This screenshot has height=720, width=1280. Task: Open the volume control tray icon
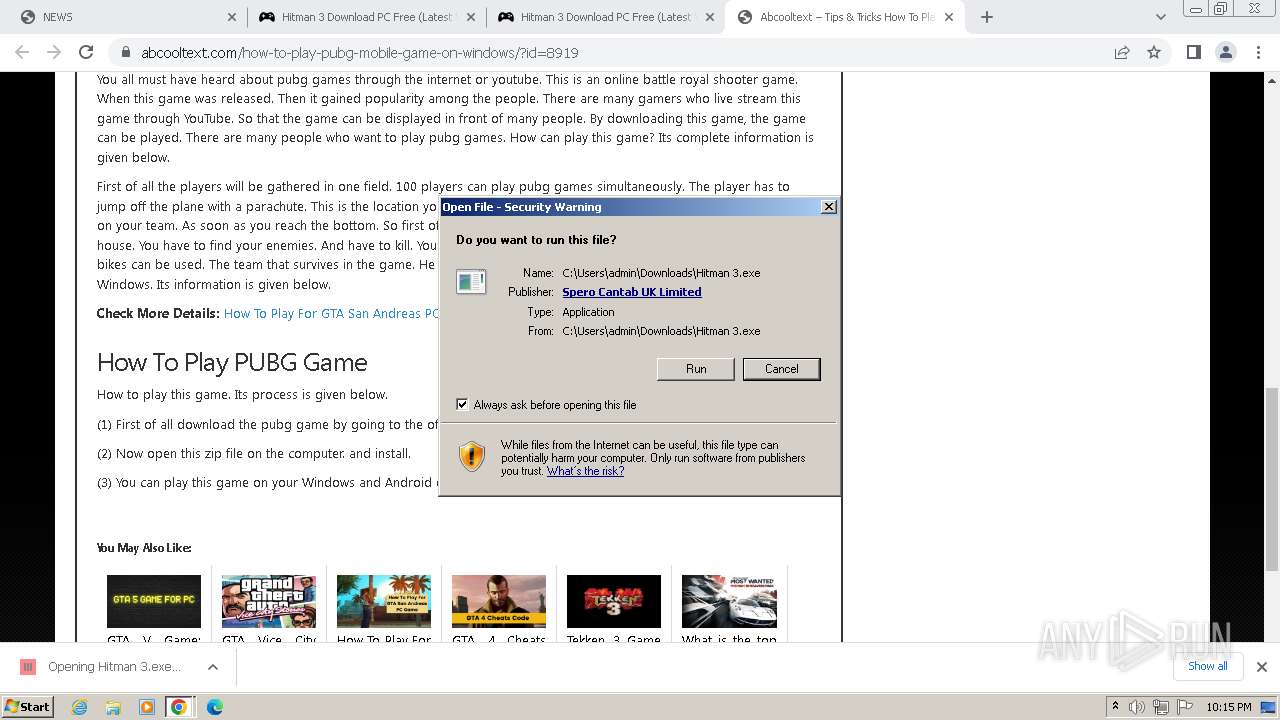(1137, 707)
